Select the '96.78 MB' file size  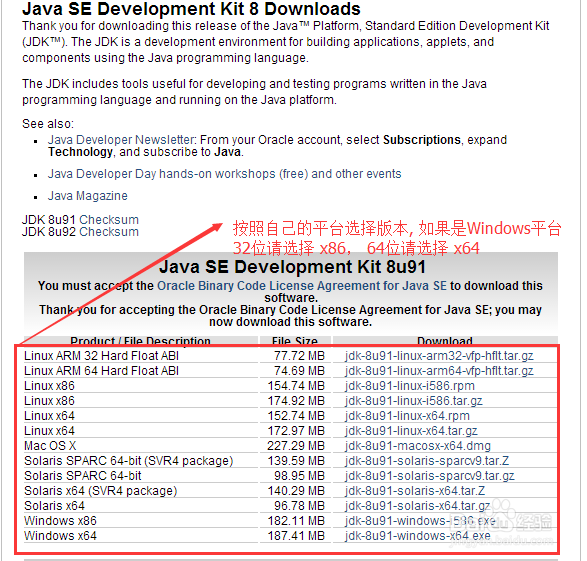tap(299, 506)
